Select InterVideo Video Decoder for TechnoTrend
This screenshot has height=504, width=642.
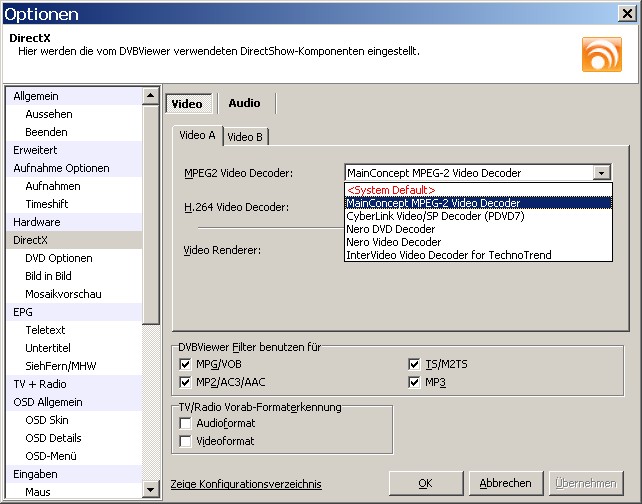pyautogui.click(x=478, y=255)
